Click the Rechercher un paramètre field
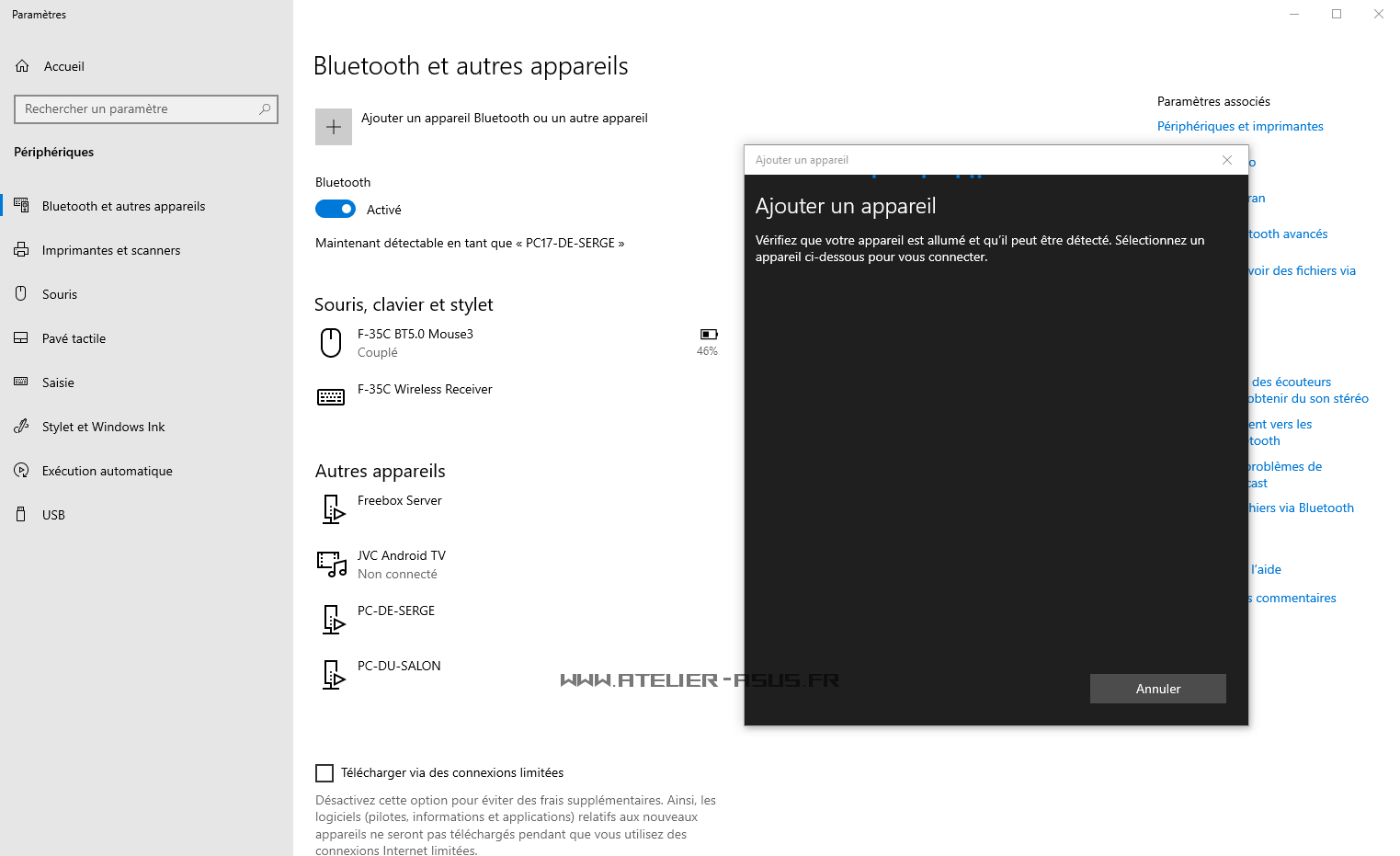1400x856 pixels. click(138, 109)
